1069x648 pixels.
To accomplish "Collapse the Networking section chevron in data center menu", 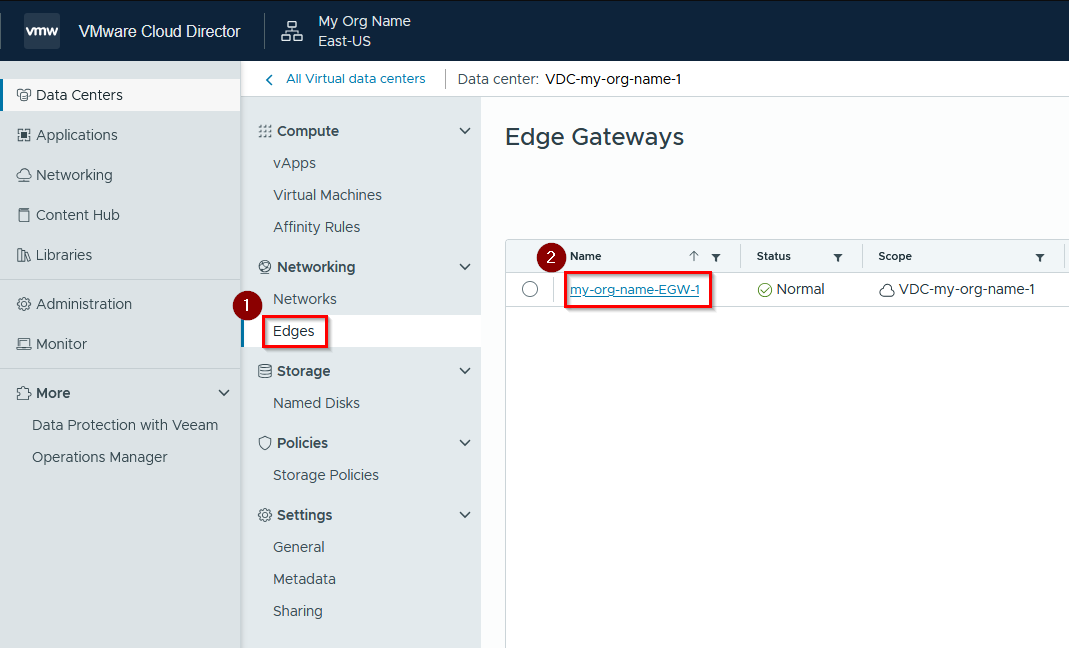I will click(x=465, y=267).
